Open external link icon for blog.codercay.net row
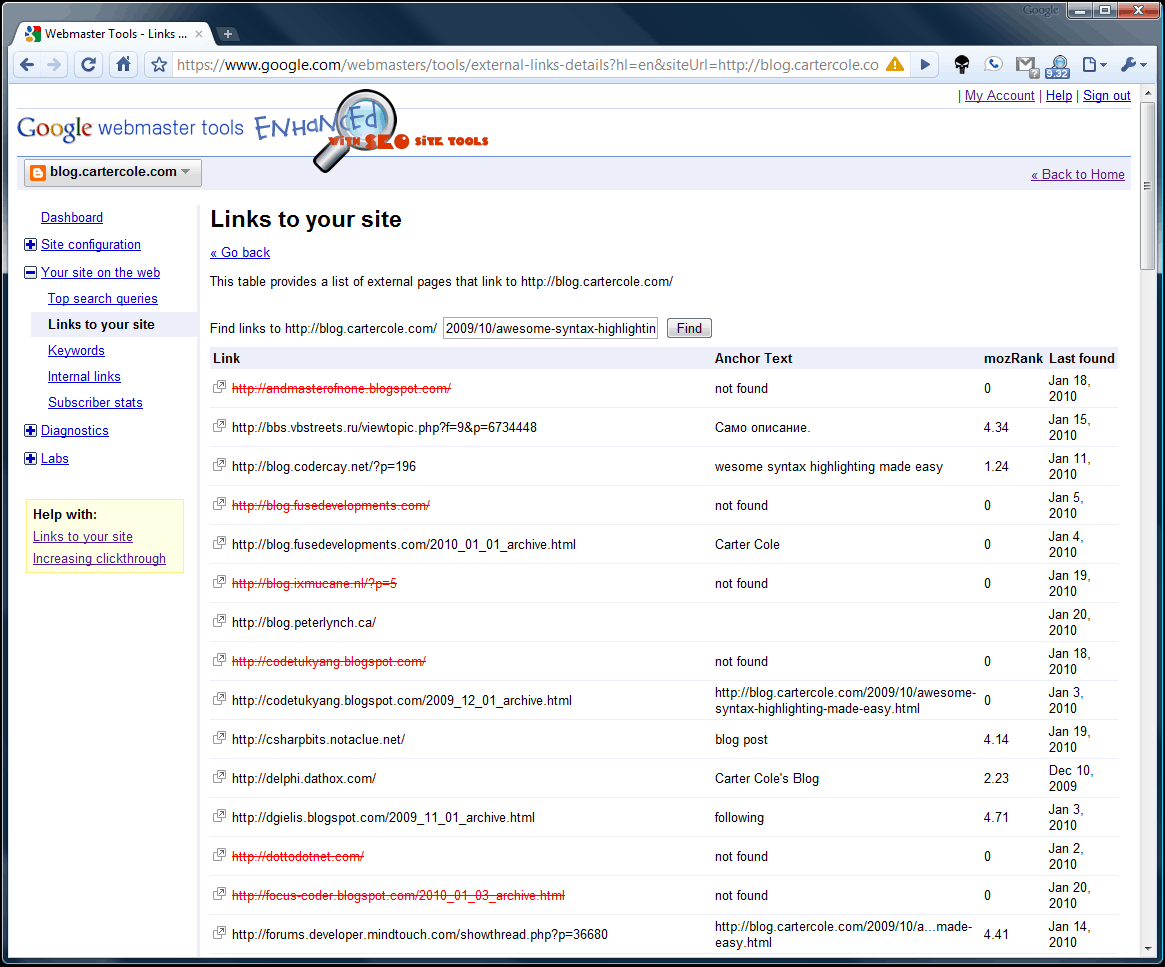Viewport: 1165px width, 967px height. (x=219, y=466)
